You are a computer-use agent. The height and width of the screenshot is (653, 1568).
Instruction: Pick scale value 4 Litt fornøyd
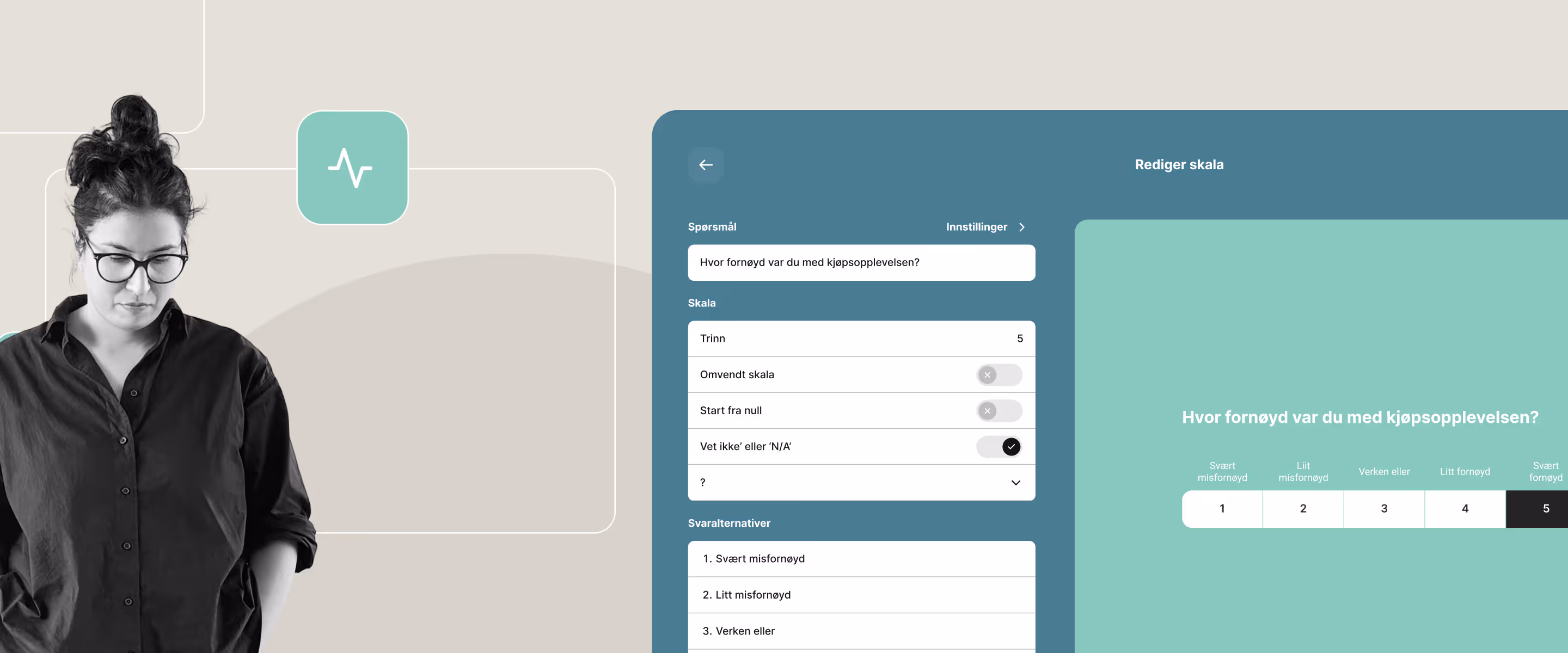1465,509
